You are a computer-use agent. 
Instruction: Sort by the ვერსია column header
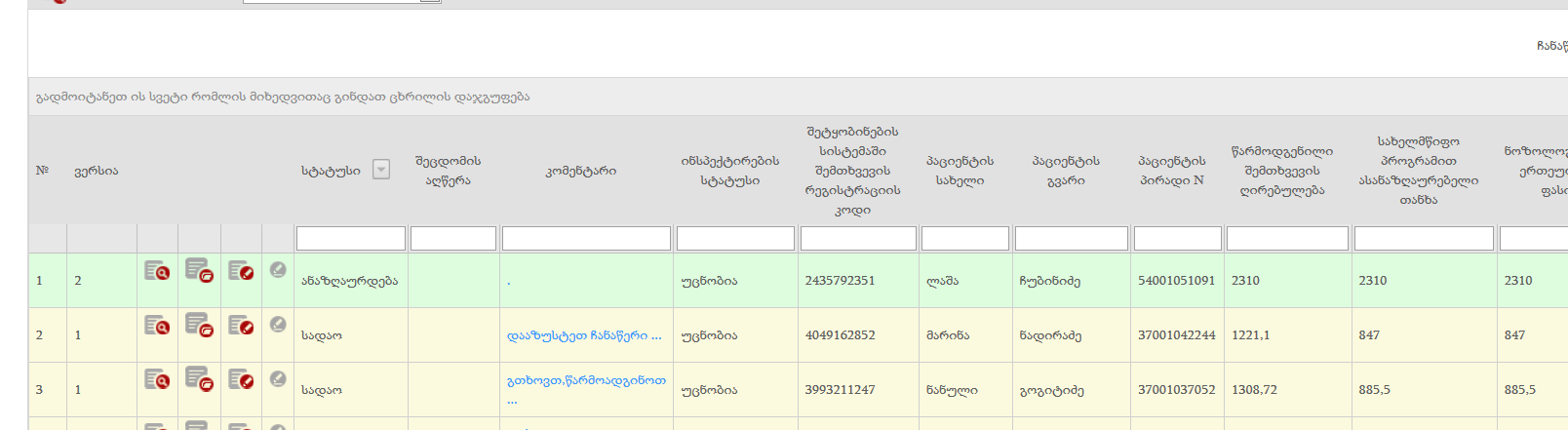pos(97,171)
